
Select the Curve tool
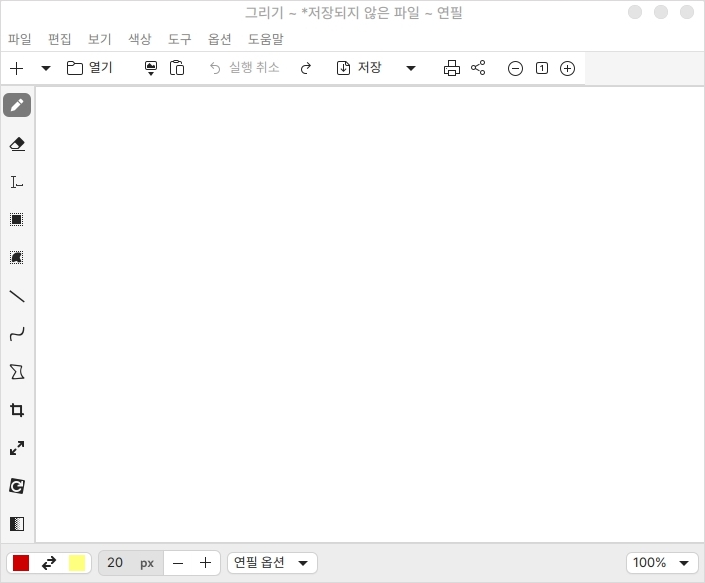(x=17, y=334)
